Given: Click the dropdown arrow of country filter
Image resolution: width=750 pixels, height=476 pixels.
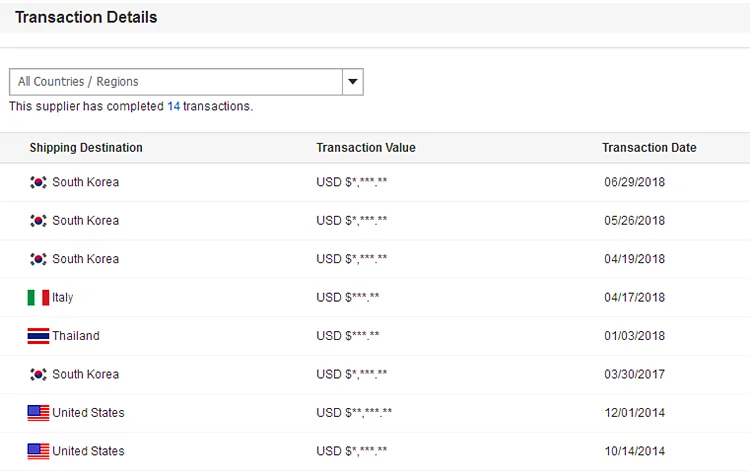Looking at the screenshot, I should click(352, 82).
